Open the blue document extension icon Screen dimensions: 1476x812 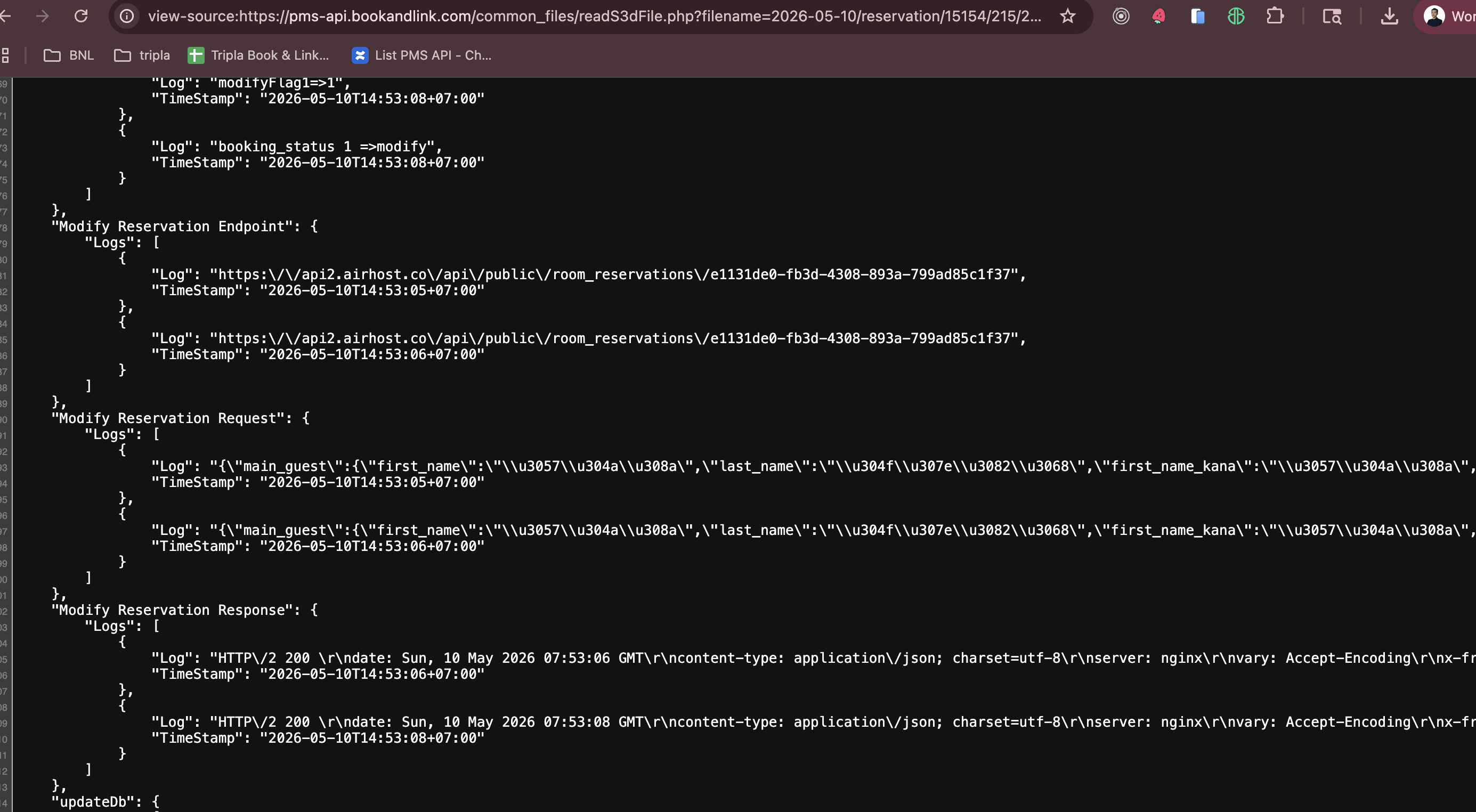coord(1197,16)
